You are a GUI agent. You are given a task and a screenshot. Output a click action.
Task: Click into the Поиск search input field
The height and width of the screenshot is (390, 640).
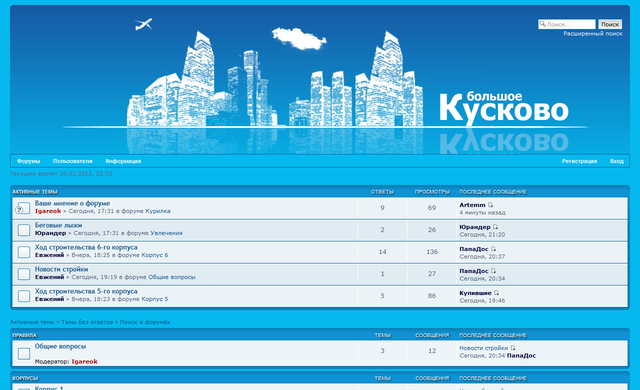(567, 24)
